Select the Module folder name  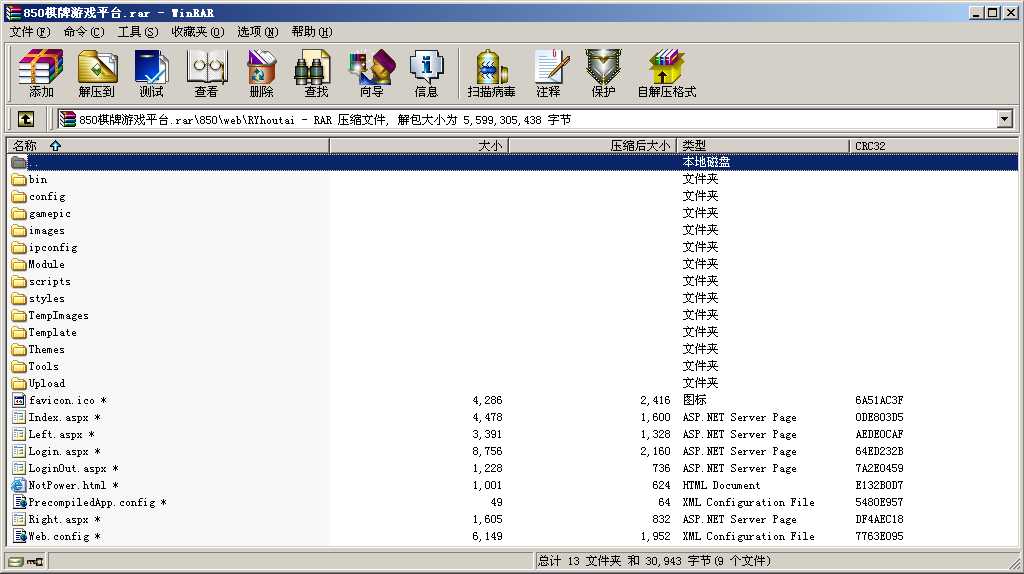pyautogui.click(x=46, y=264)
